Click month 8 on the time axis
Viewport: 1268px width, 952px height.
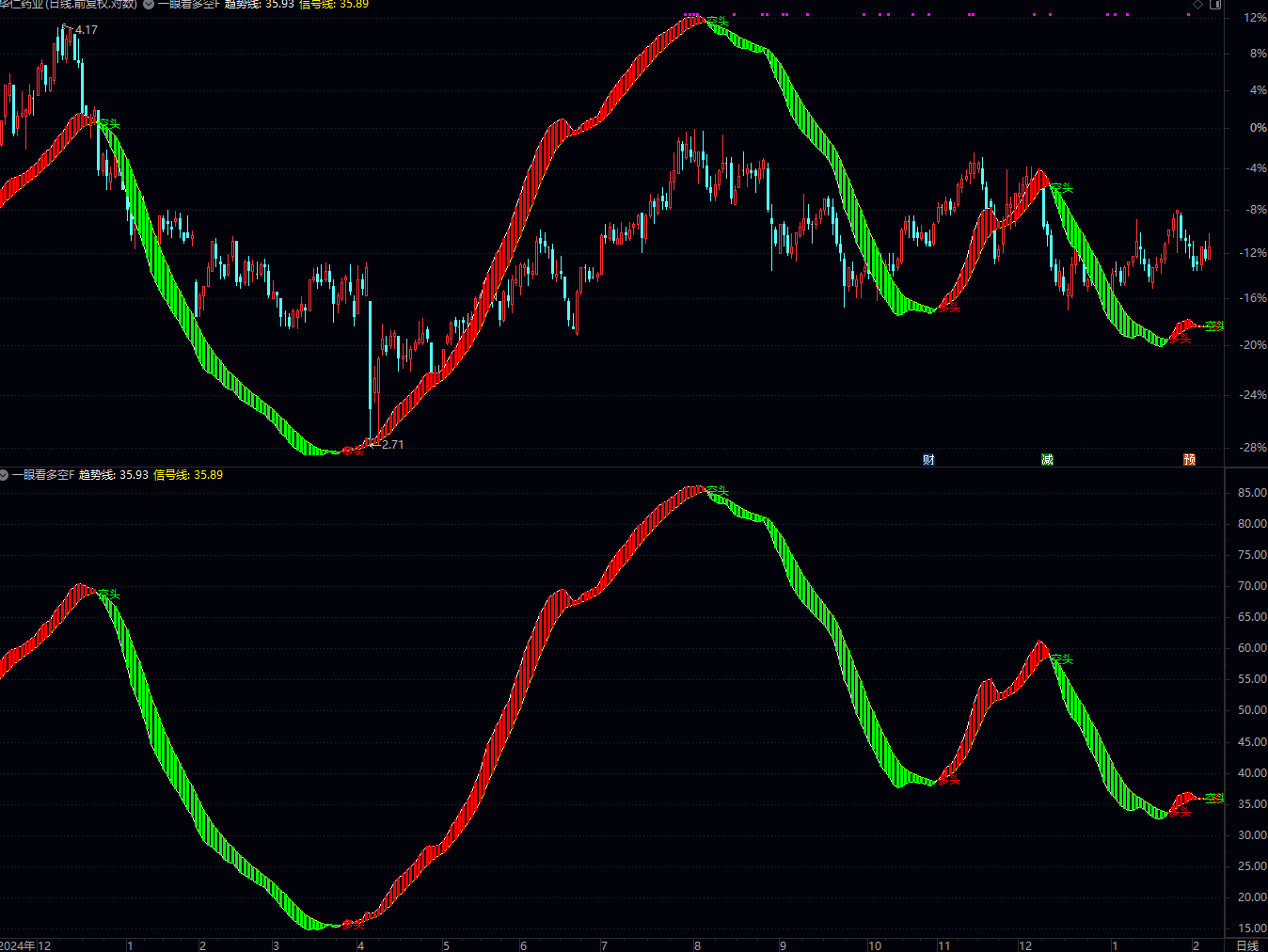(697, 945)
